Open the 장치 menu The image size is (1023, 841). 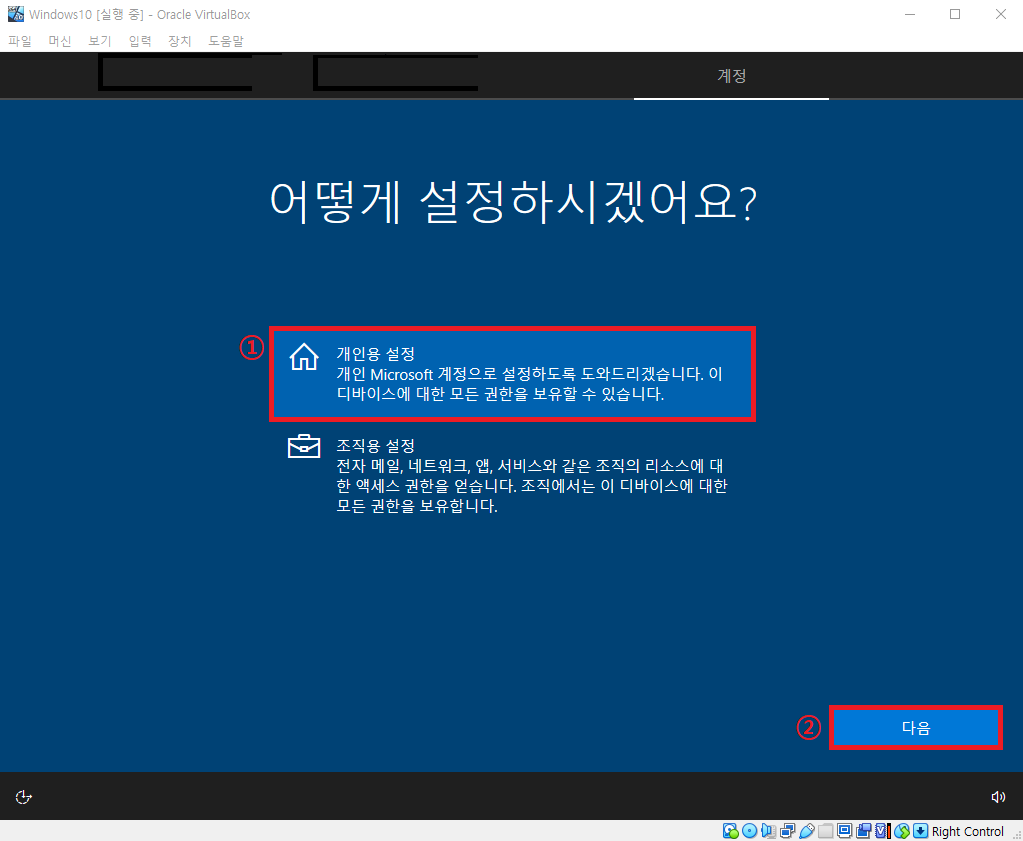pos(179,40)
